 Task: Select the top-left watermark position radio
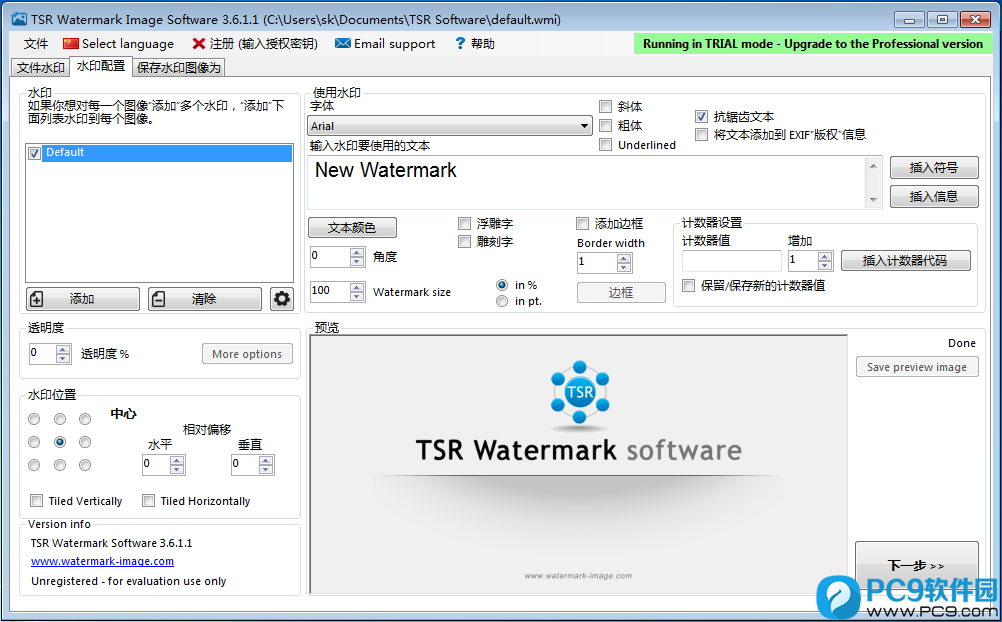[x=34, y=419]
